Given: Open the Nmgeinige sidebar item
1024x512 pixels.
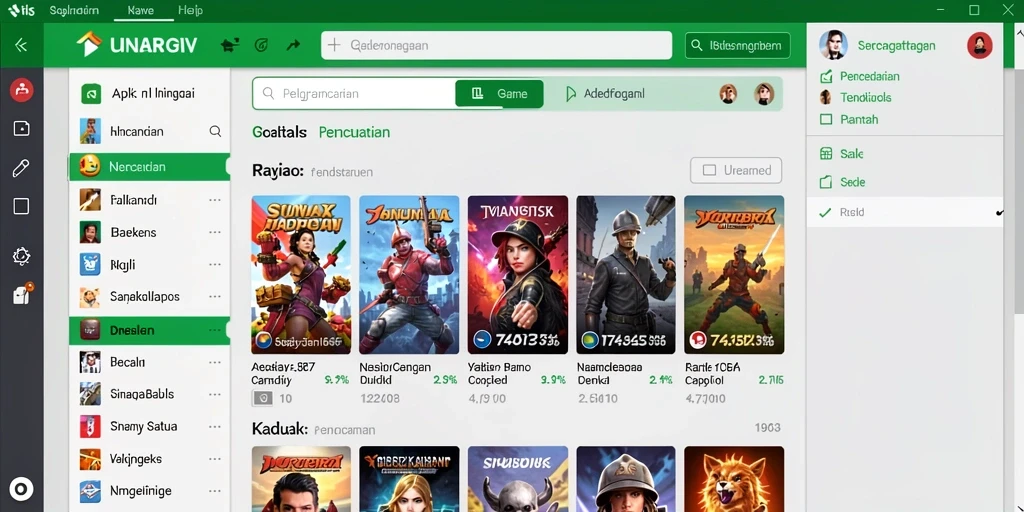Looking at the screenshot, I should [149, 490].
